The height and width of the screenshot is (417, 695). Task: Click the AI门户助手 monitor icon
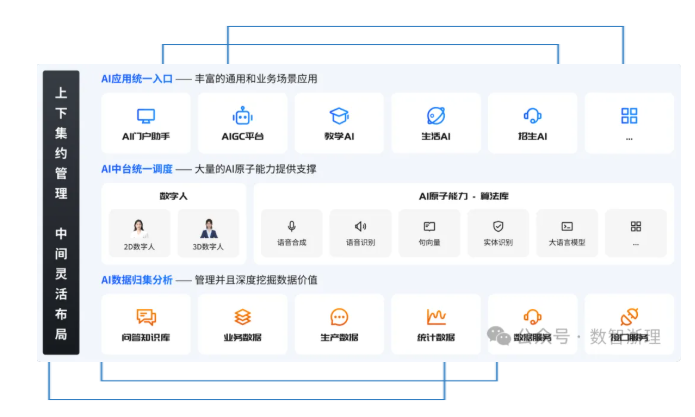[146, 116]
